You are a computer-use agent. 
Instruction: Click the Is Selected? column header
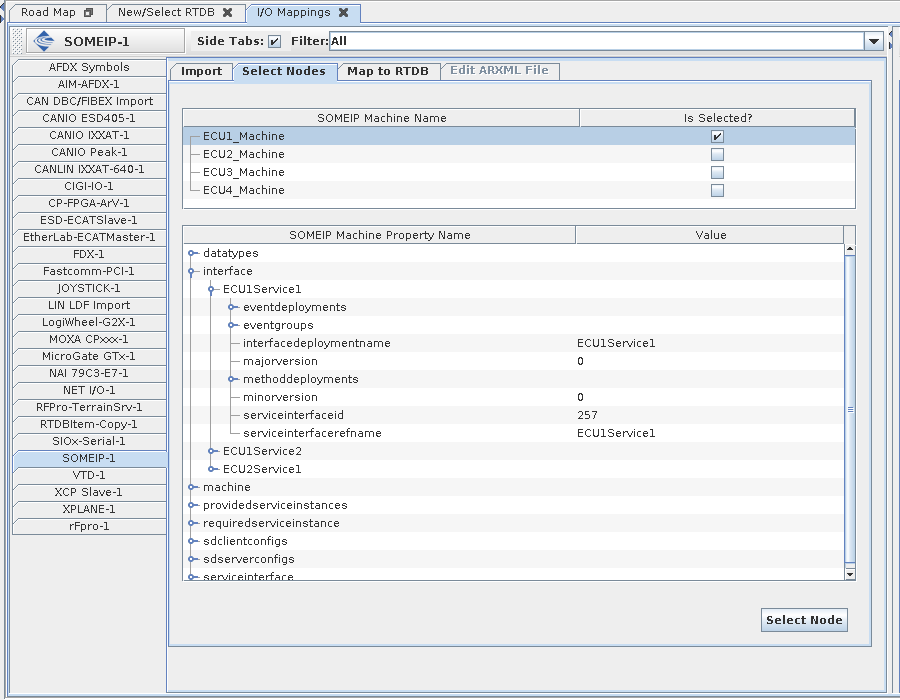coord(717,118)
